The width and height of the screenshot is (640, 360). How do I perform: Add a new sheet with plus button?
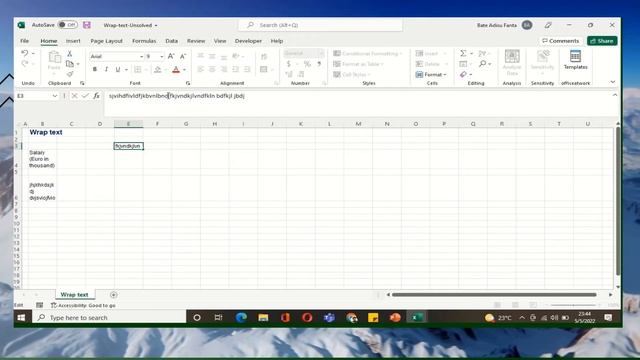[113, 295]
